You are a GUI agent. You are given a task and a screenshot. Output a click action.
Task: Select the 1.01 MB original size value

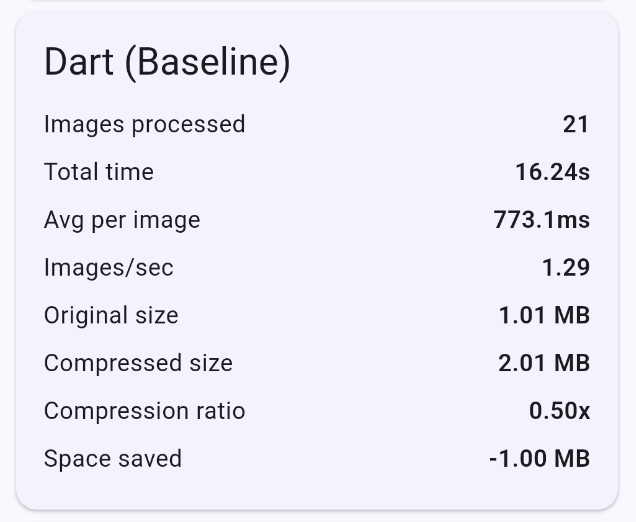(x=544, y=316)
